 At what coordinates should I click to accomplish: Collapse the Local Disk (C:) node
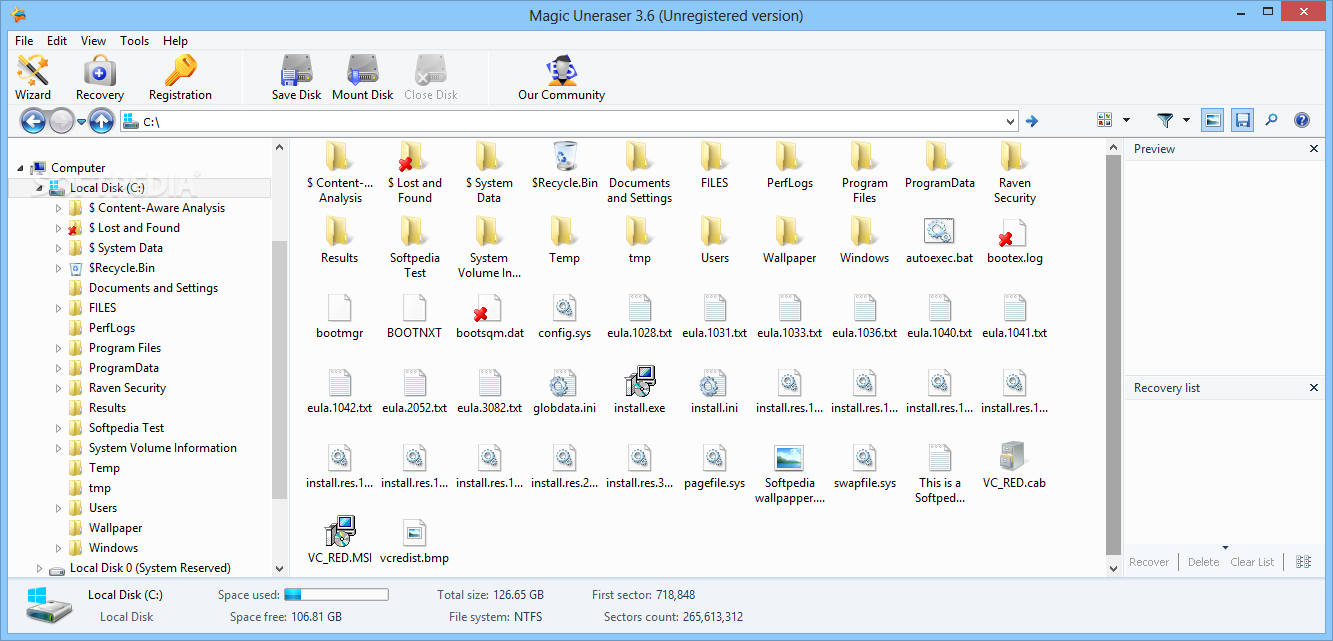[x=40, y=188]
